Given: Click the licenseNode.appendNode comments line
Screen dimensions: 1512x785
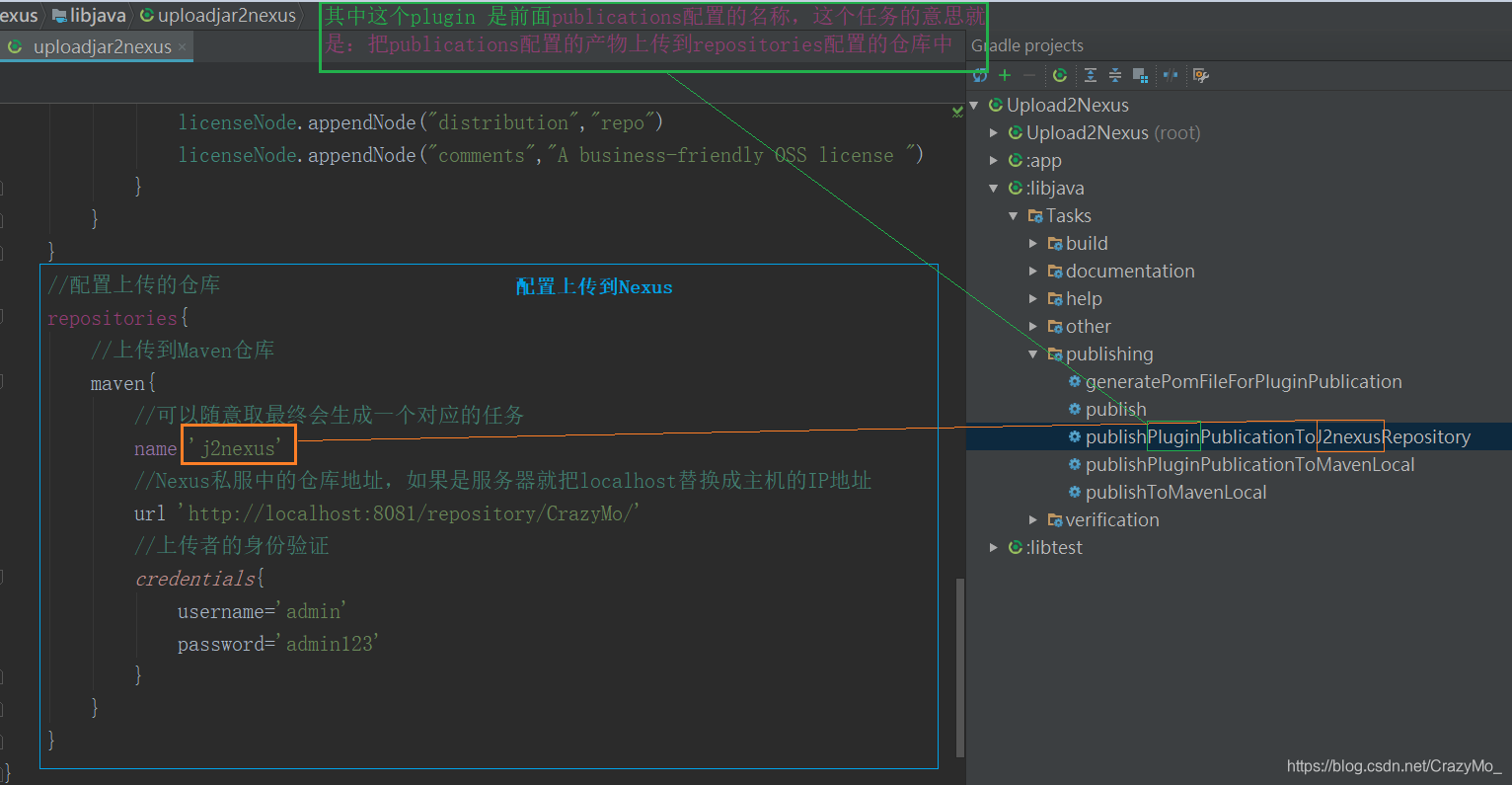Looking at the screenshot, I should tap(551, 155).
